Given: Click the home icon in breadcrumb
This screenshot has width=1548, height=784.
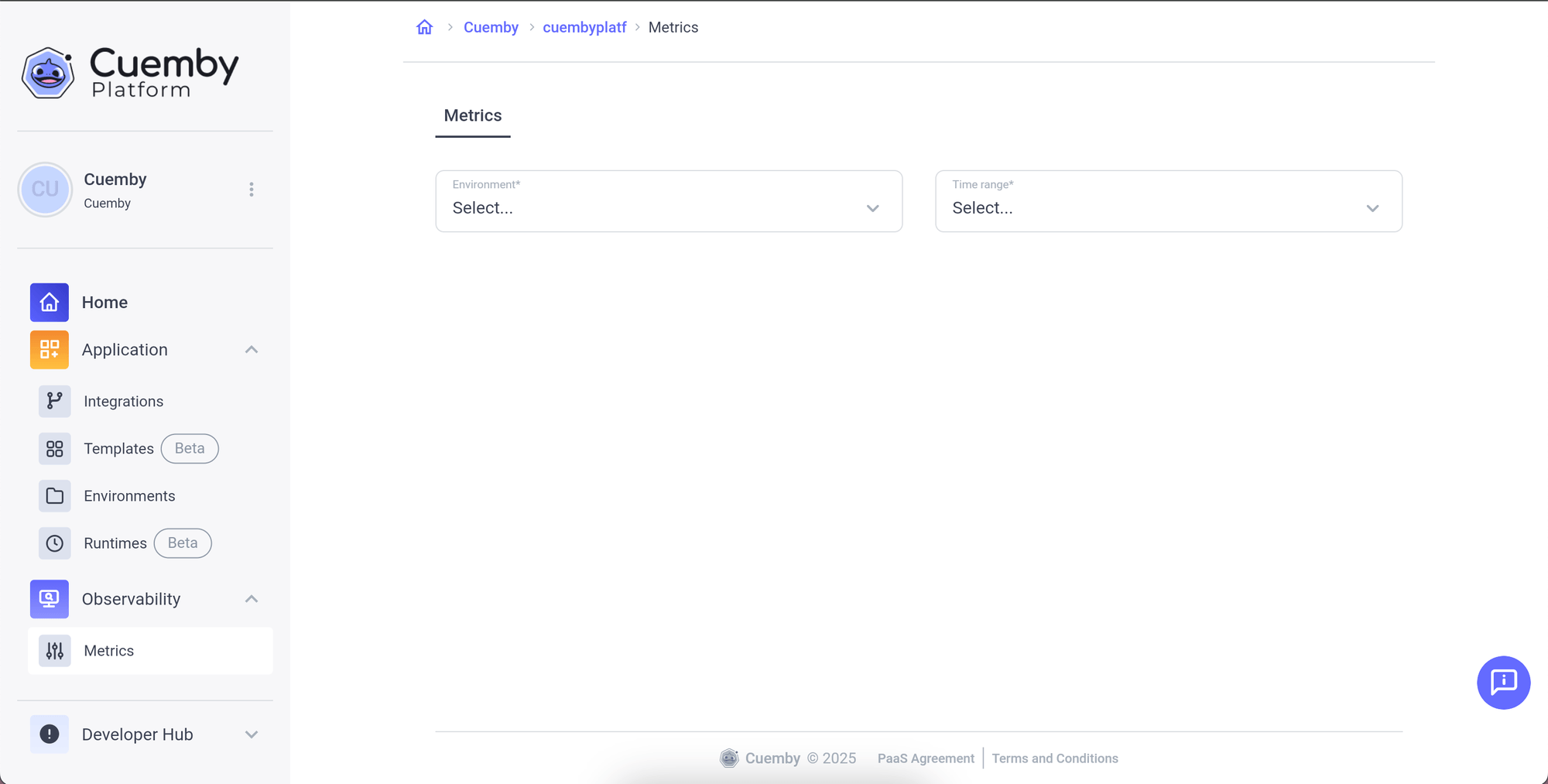Looking at the screenshot, I should click(424, 28).
